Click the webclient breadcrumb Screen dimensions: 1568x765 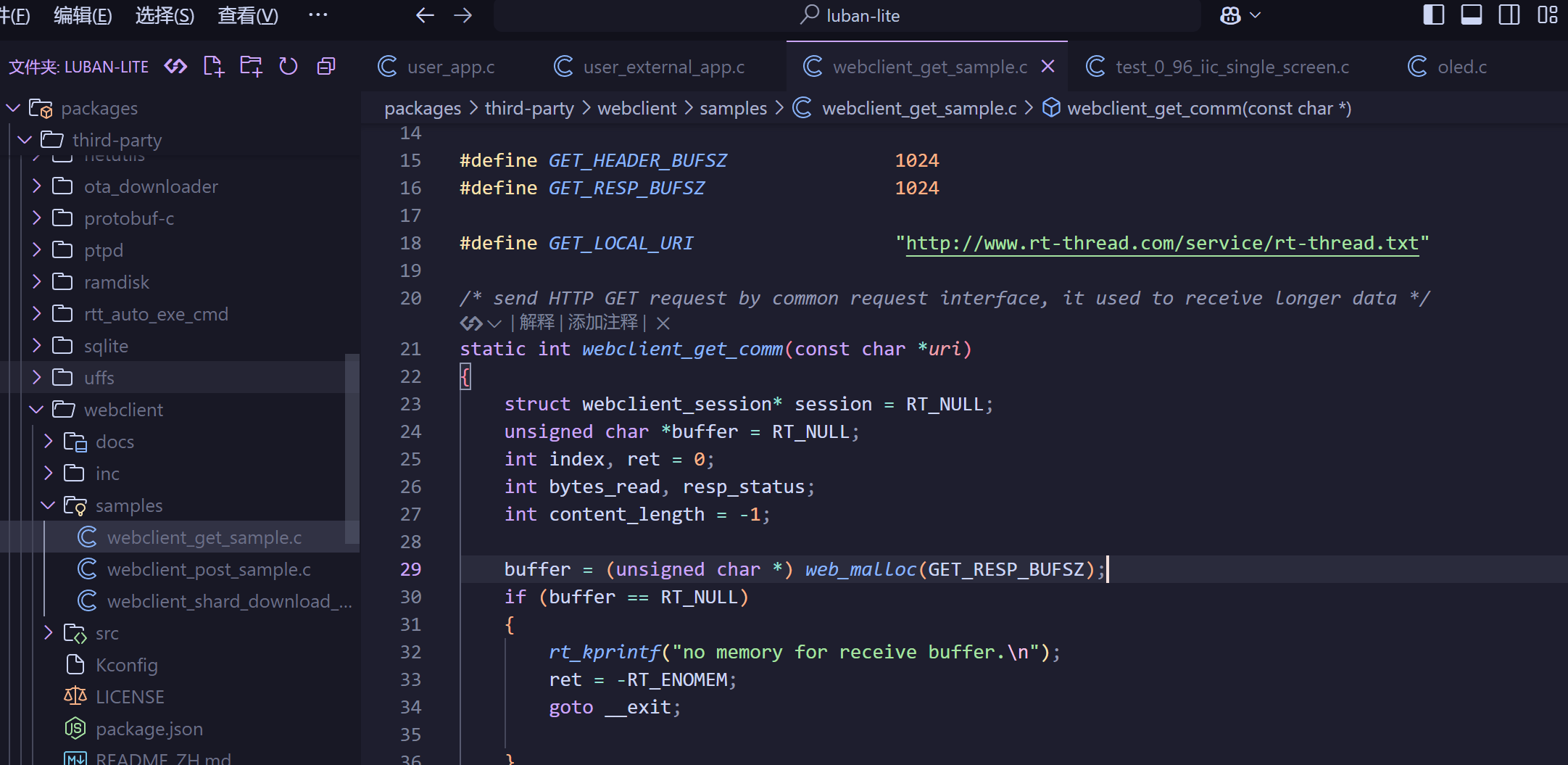point(637,108)
